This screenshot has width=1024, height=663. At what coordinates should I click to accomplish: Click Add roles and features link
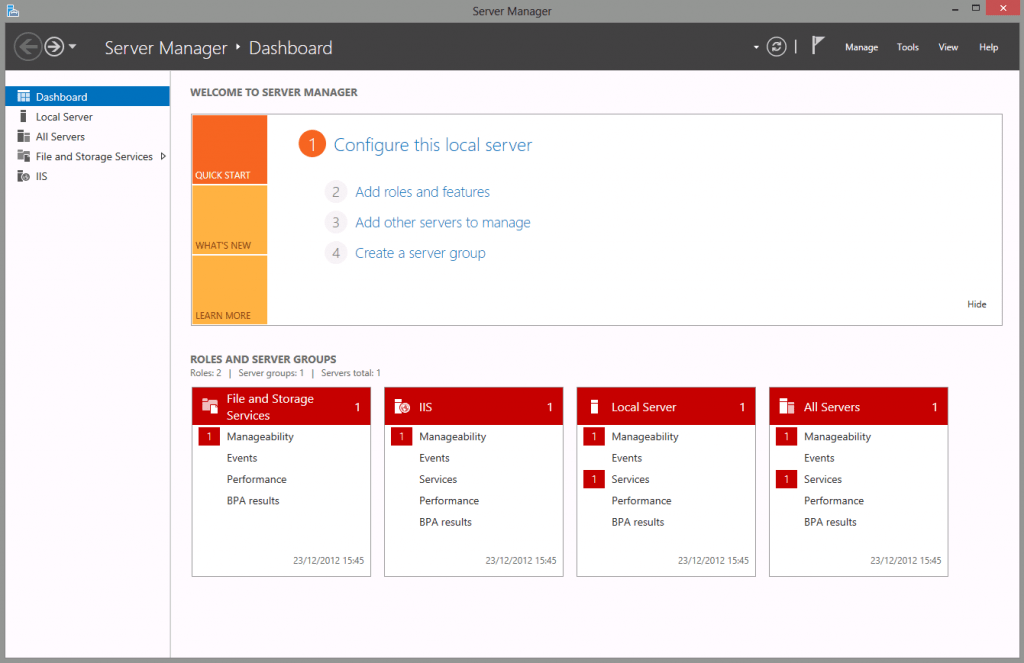click(x=423, y=192)
